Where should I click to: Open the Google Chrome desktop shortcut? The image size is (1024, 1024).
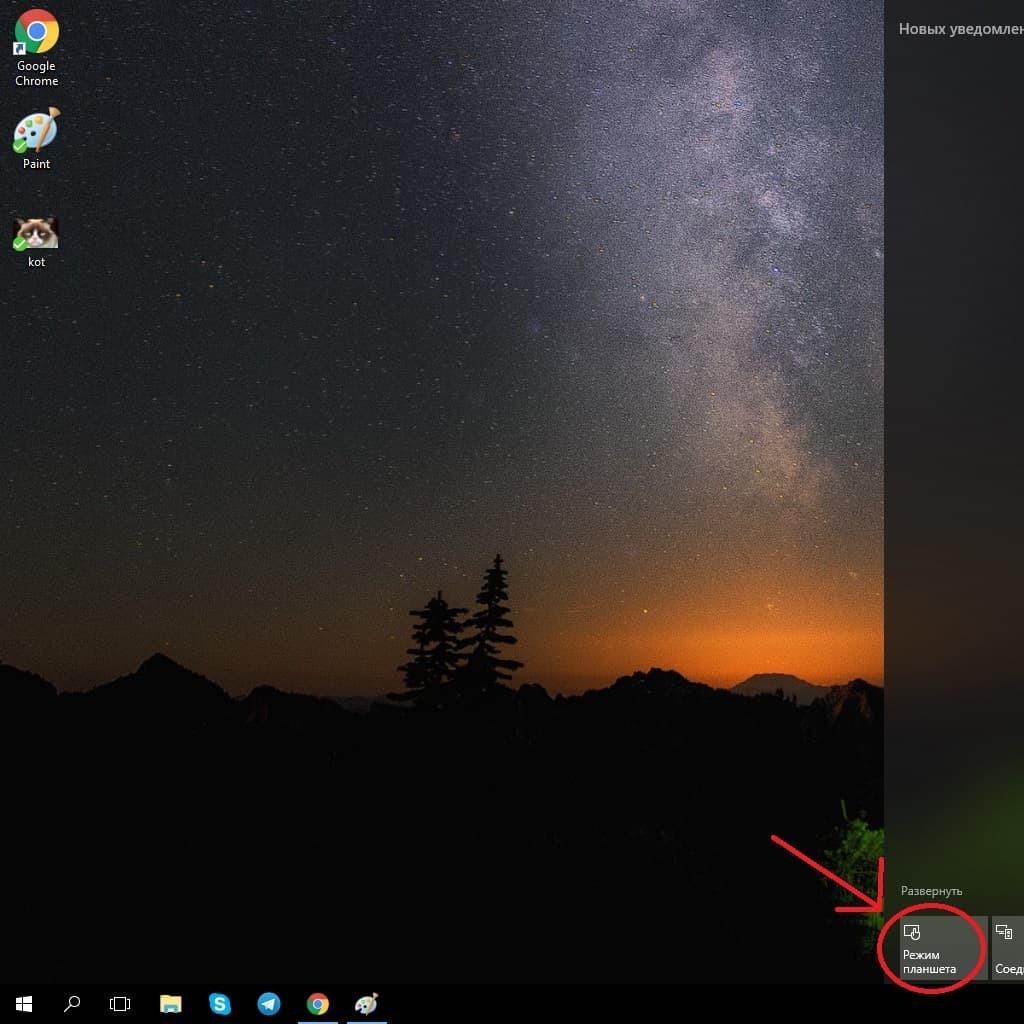pyautogui.click(x=37, y=48)
